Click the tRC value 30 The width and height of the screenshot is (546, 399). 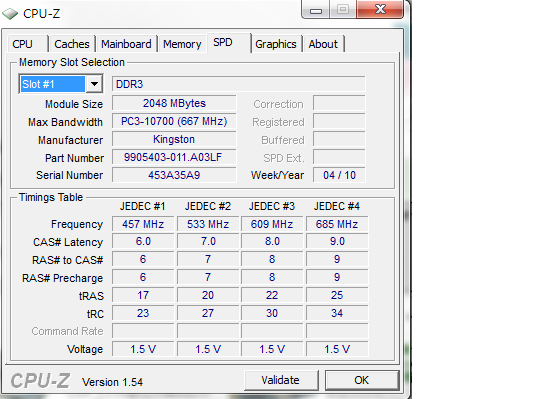point(272,313)
